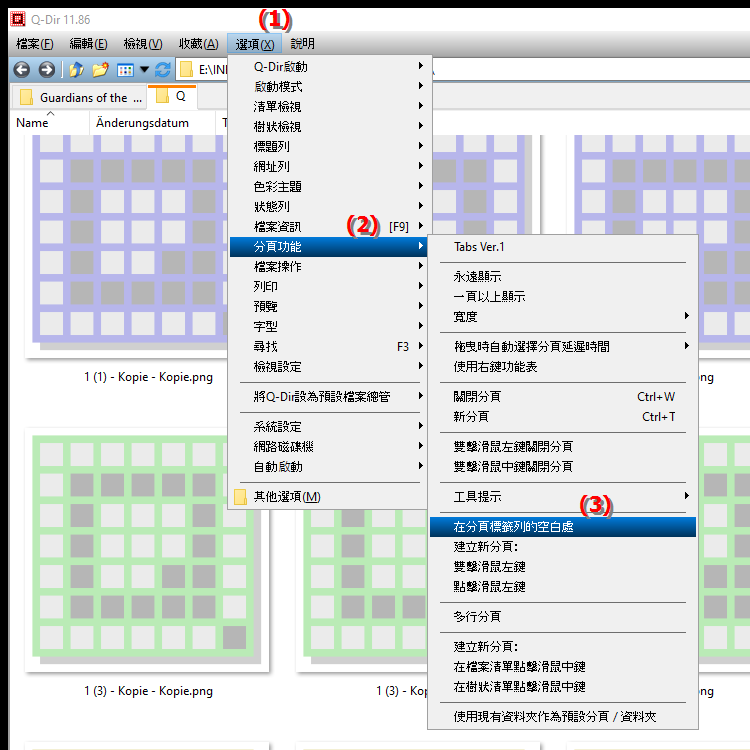Expand the Q-Dir啟動 submenu
Screen dimensions: 750x750
tap(330, 66)
